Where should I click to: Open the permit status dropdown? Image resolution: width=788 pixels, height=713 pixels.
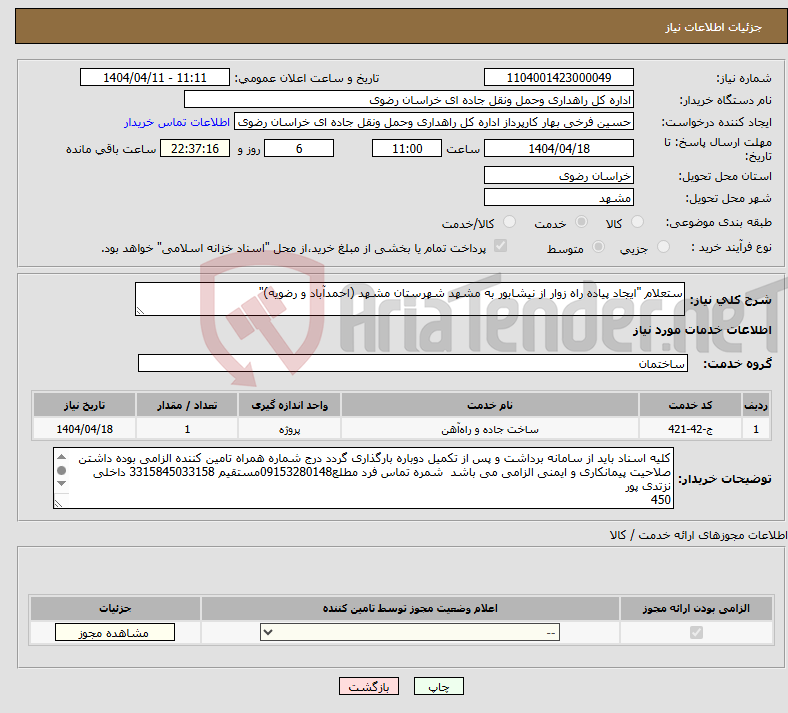pyautogui.click(x=410, y=632)
